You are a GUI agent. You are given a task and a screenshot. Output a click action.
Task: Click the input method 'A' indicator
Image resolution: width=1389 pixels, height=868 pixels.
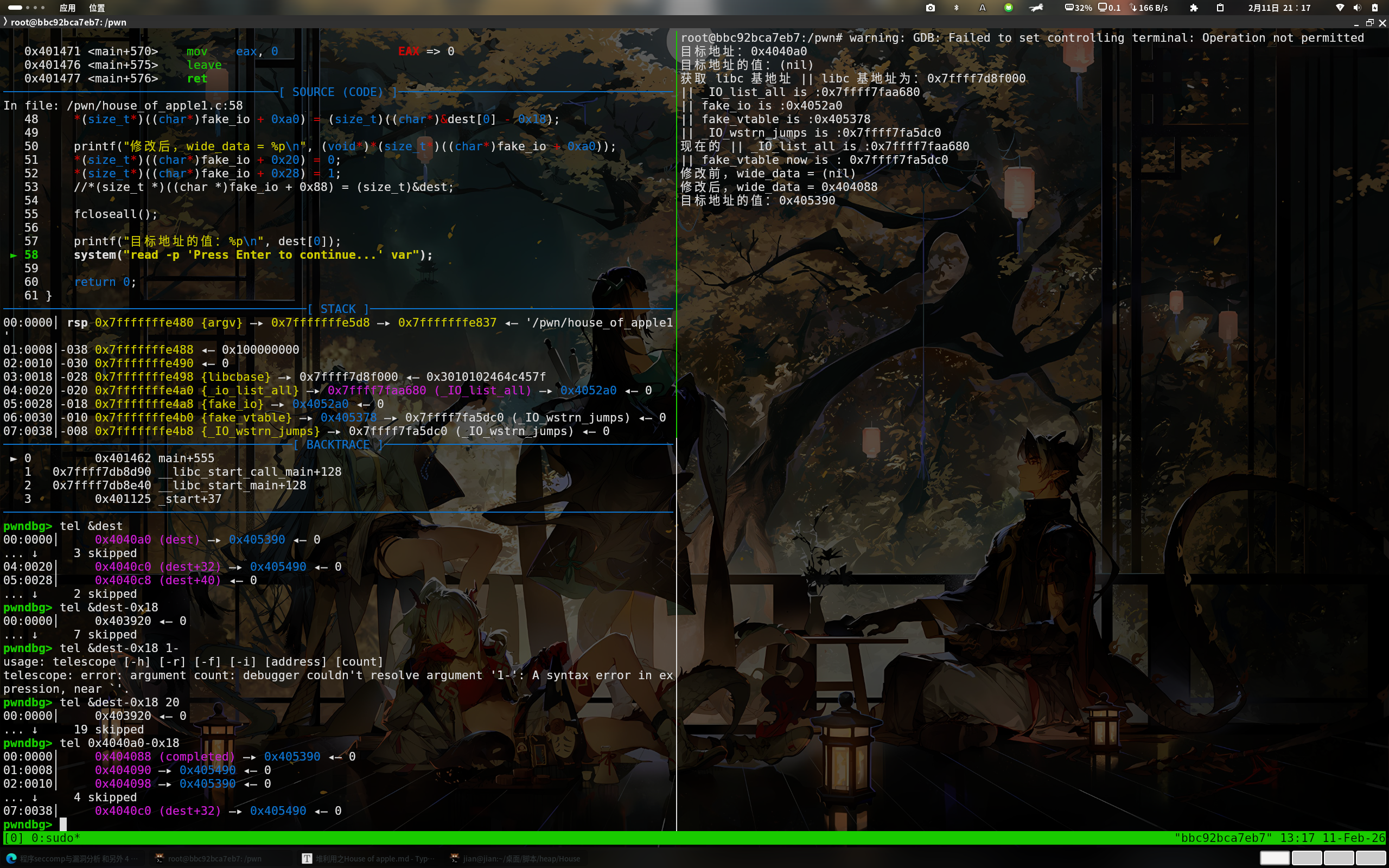[982, 8]
